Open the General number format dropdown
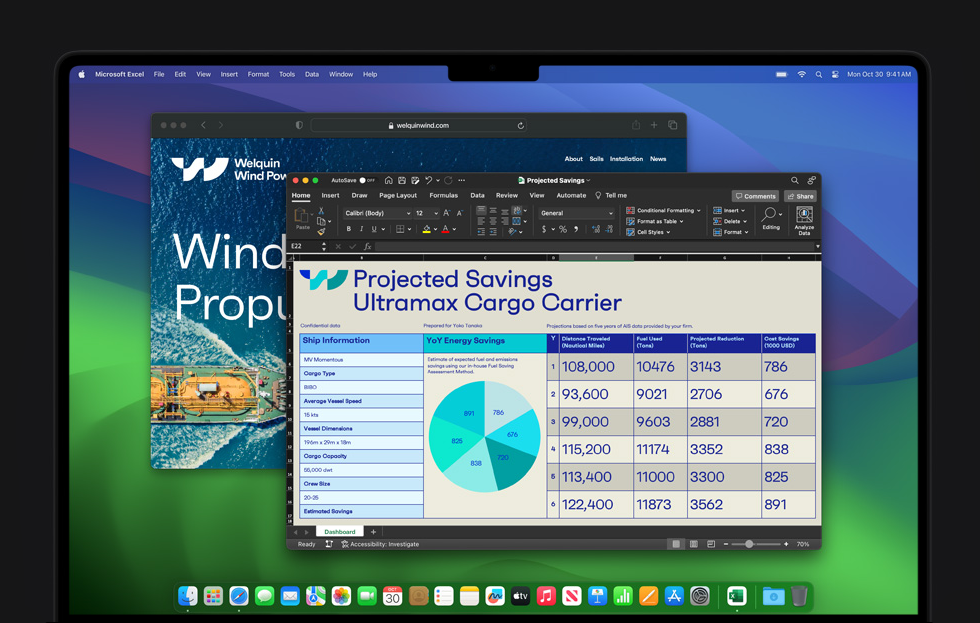Viewport: 980px width, 623px height. tap(576, 213)
